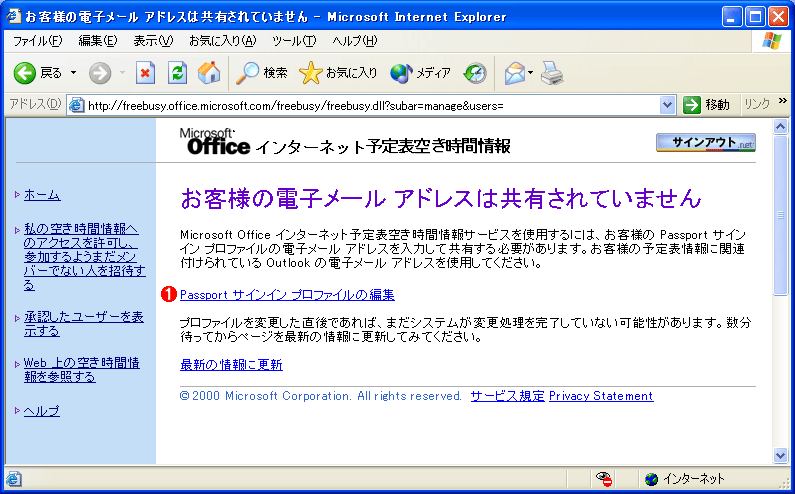
Task: Click the page icon in status bar
Action: tap(14, 479)
